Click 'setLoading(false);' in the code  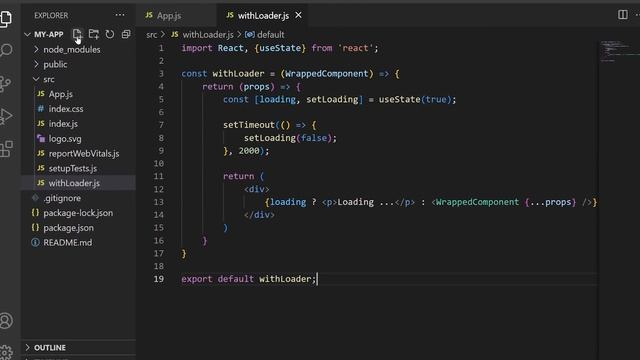tap(290, 138)
